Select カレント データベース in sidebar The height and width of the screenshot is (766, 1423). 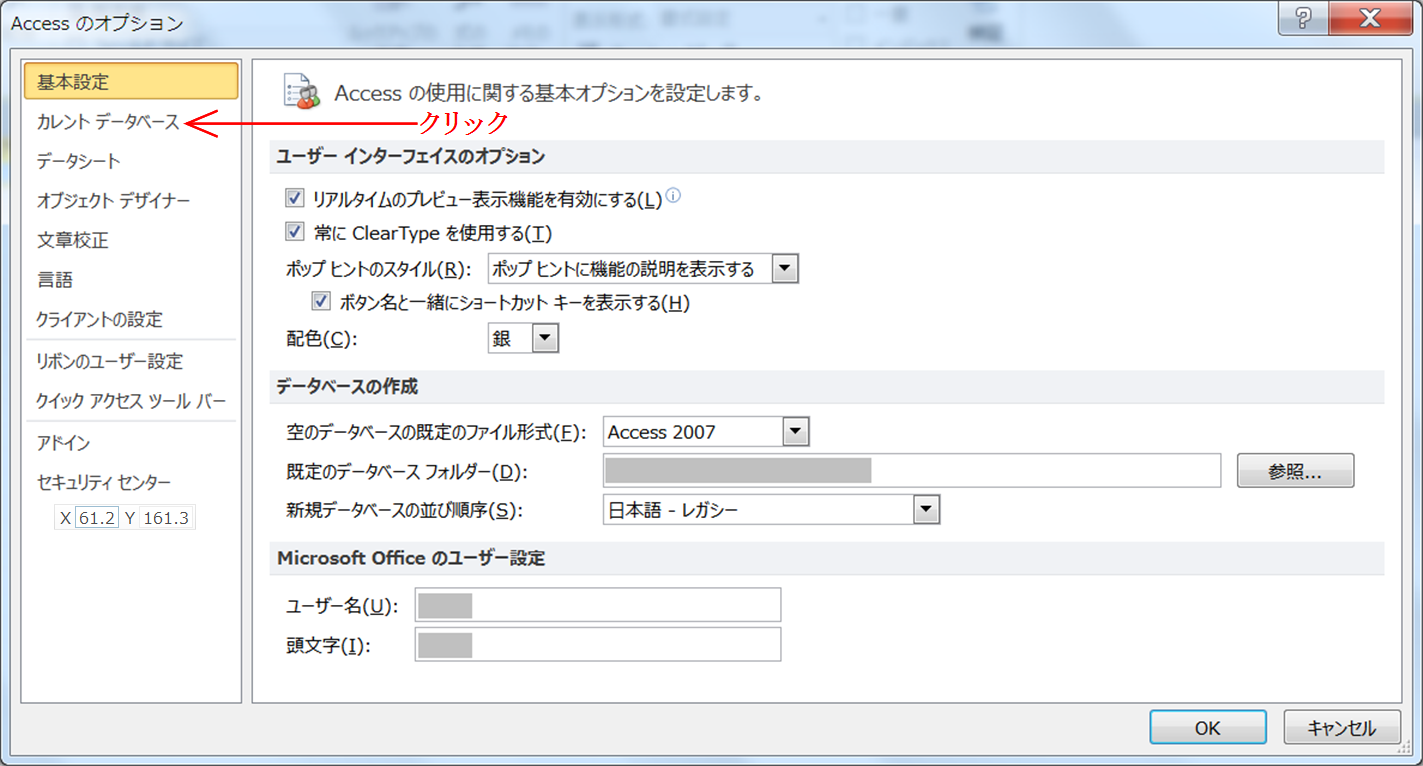pos(108,122)
